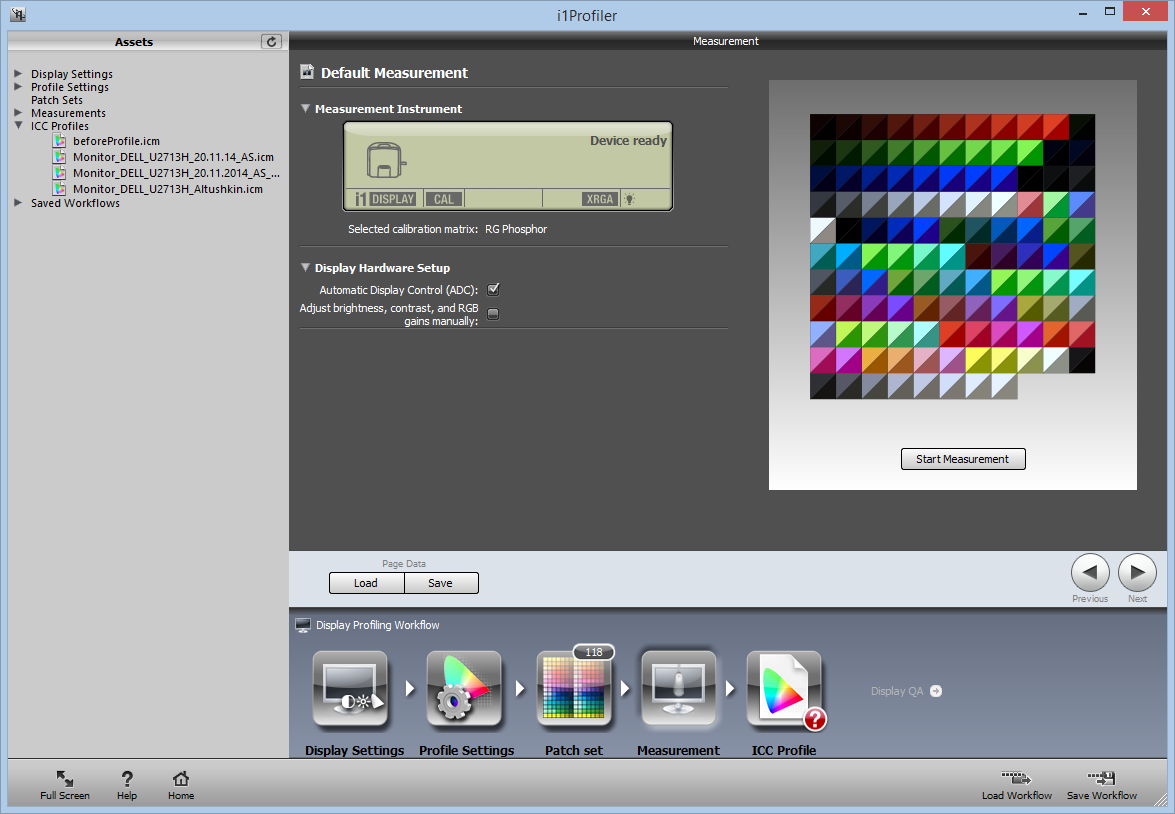1175x814 pixels.
Task: Go to the Home screen
Action: (181, 785)
